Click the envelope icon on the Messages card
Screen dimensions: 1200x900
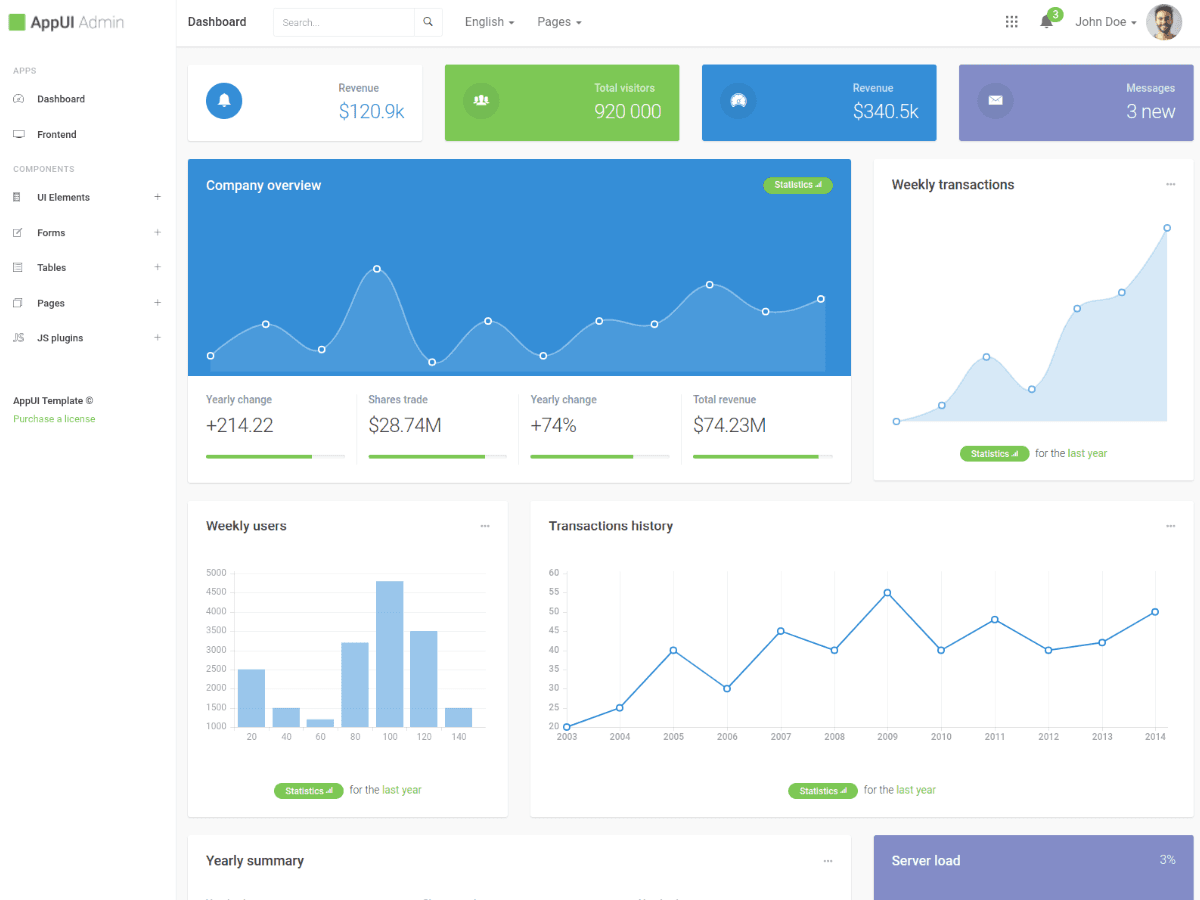tap(995, 101)
